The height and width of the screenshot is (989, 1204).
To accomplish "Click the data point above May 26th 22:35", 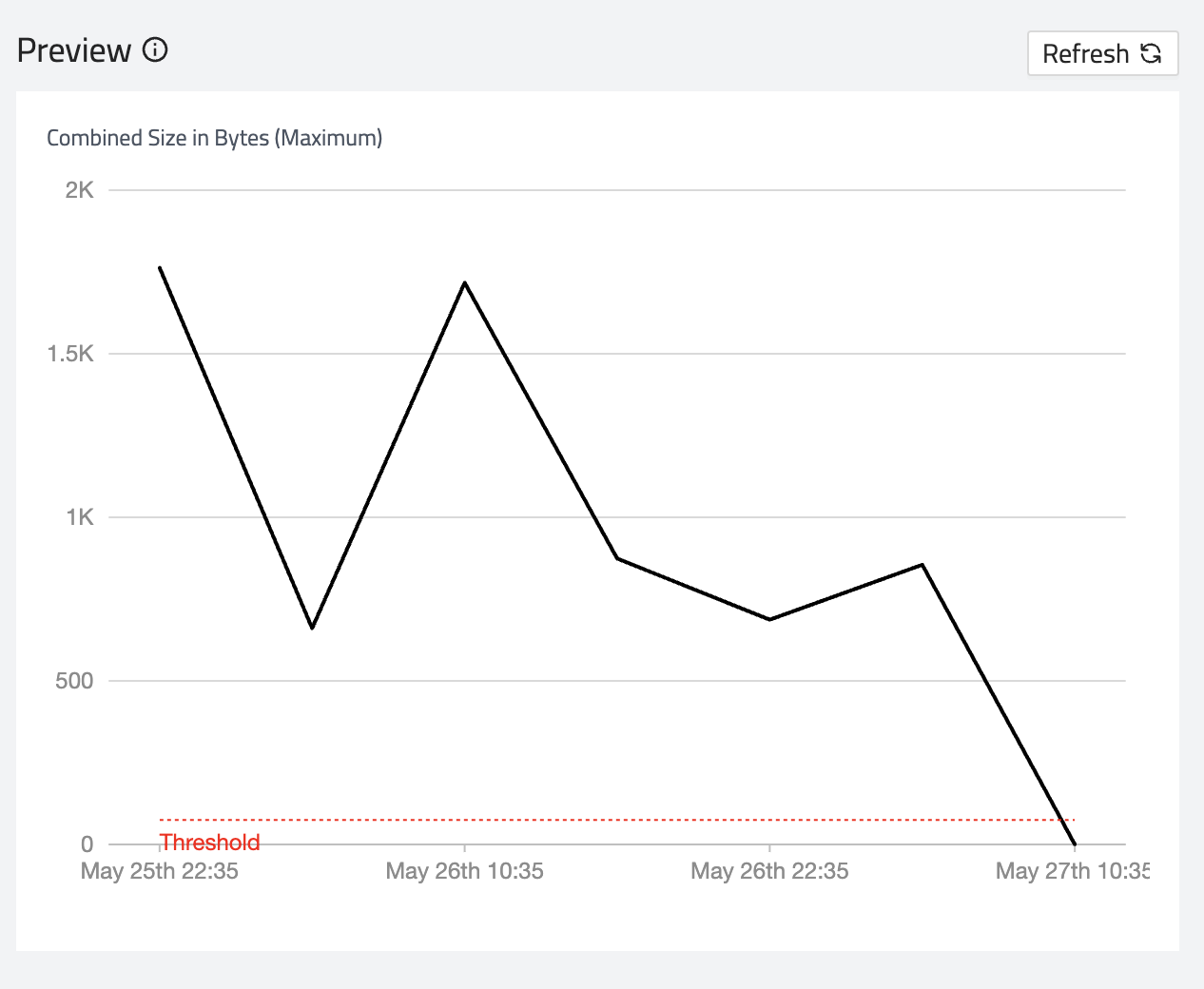I will (x=769, y=619).
